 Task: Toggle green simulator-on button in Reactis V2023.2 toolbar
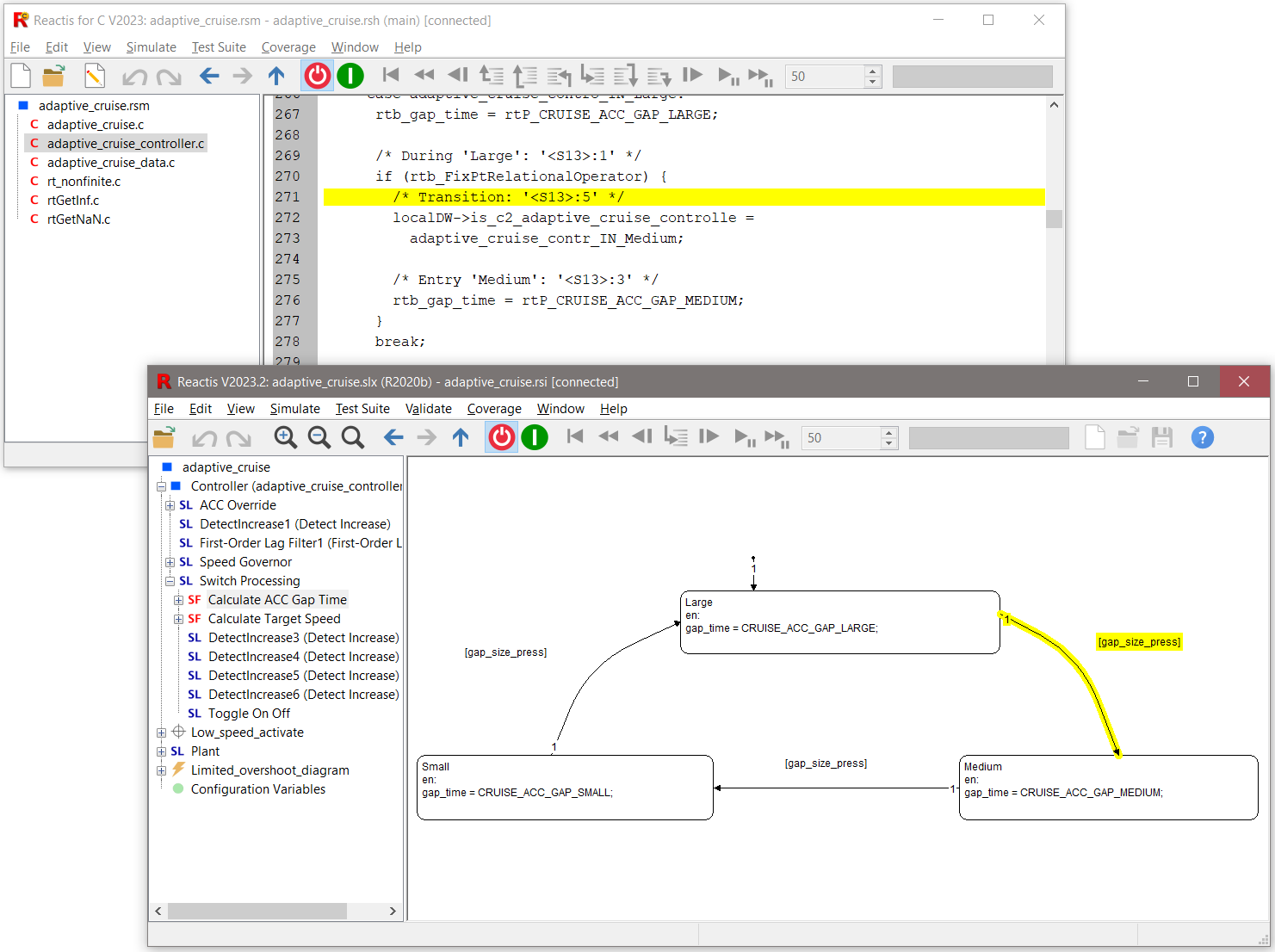click(x=535, y=437)
